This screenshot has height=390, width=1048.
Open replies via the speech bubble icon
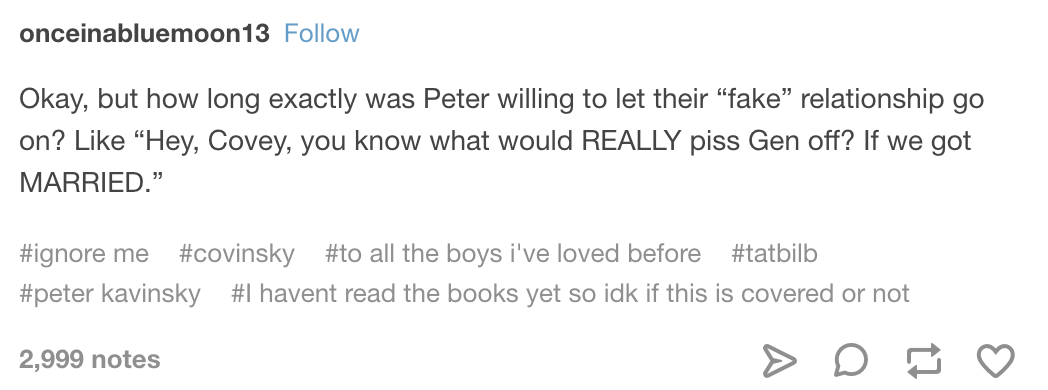852,361
